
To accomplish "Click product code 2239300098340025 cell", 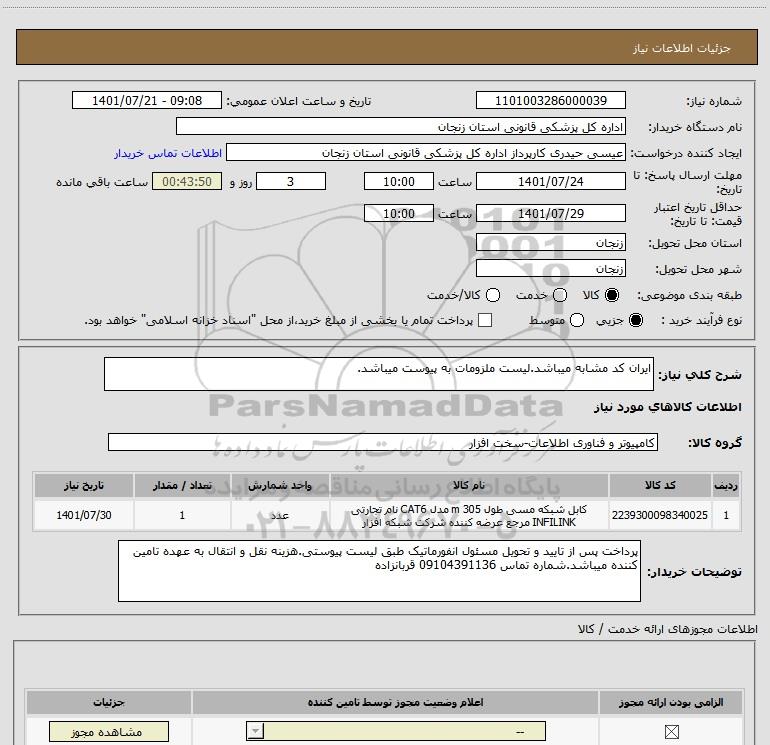I will 660,515.
